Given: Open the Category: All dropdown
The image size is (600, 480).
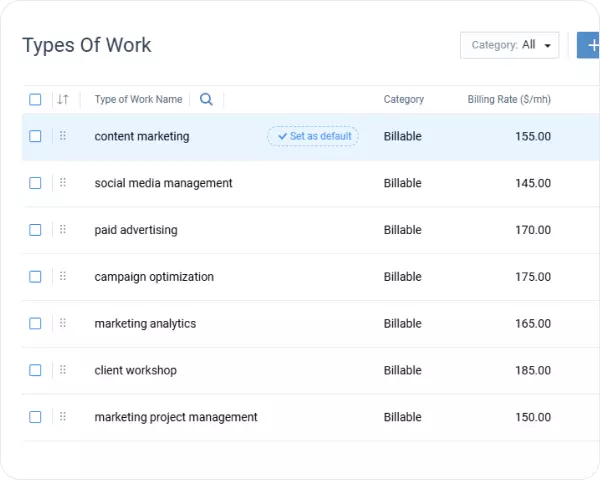Looking at the screenshot, I should [509, 45].
